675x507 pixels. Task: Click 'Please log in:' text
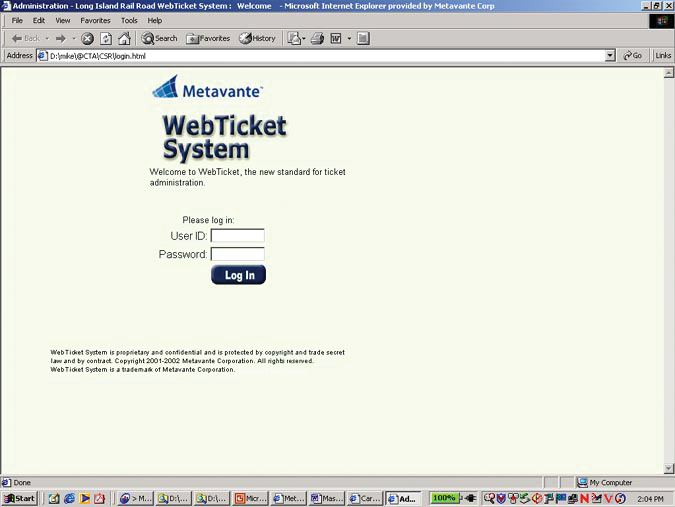tap(208, 220)
